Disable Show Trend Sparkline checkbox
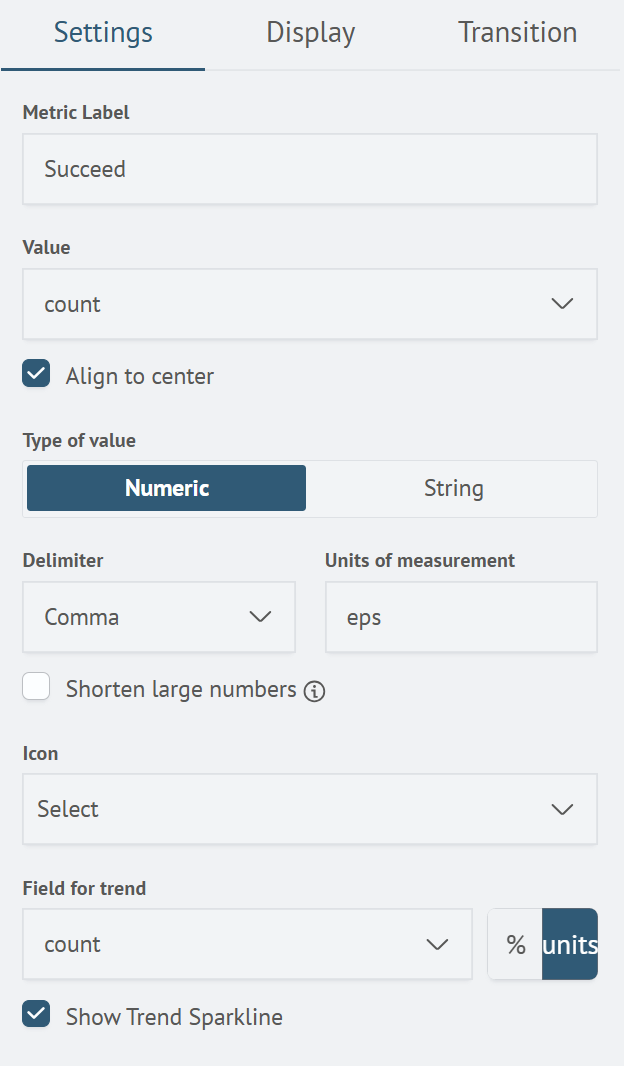 click(x=37, y=1016)
